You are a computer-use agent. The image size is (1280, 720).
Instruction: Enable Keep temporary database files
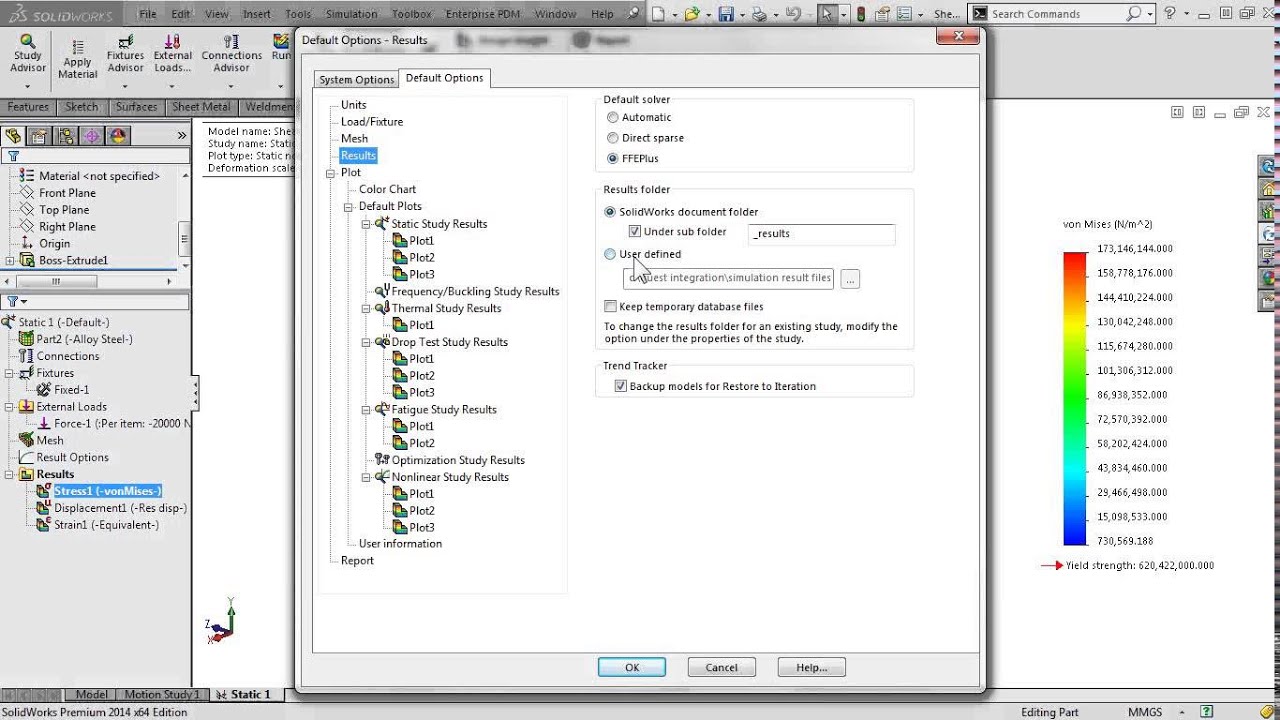click(x=610, y=307)
